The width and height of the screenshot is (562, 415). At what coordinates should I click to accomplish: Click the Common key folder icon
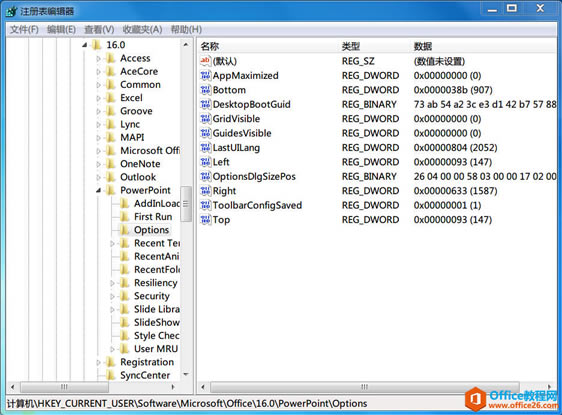111,85
